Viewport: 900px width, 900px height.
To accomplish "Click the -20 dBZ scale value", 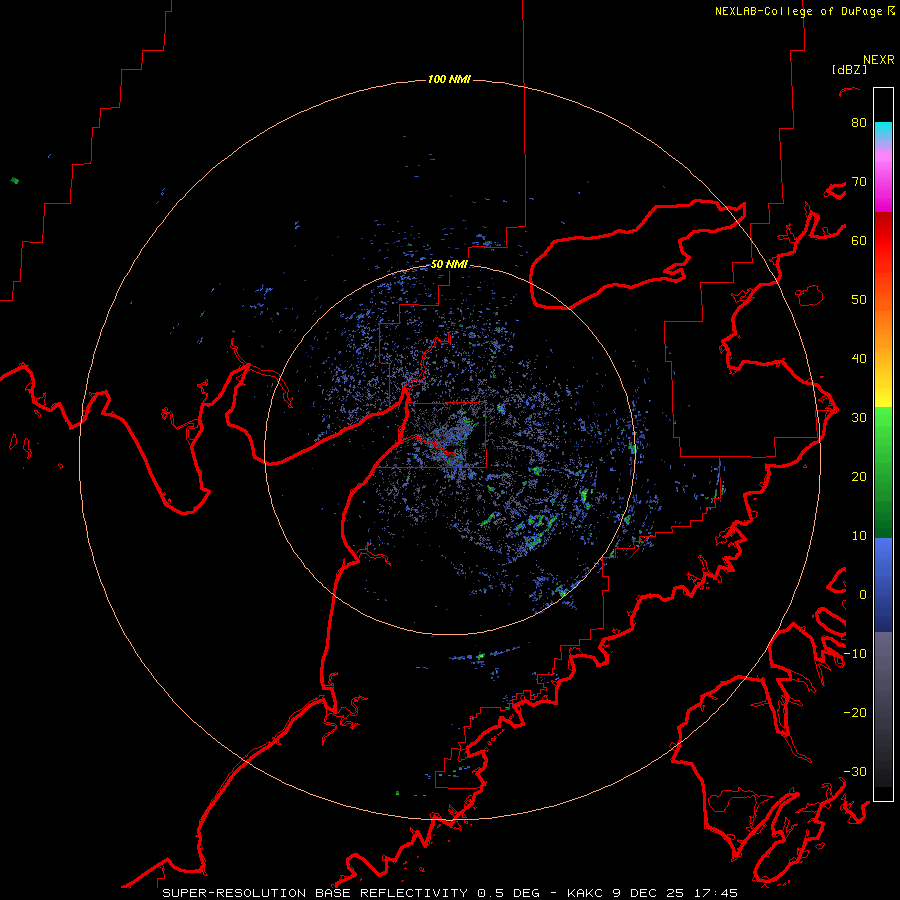I will tap(855, 712).
